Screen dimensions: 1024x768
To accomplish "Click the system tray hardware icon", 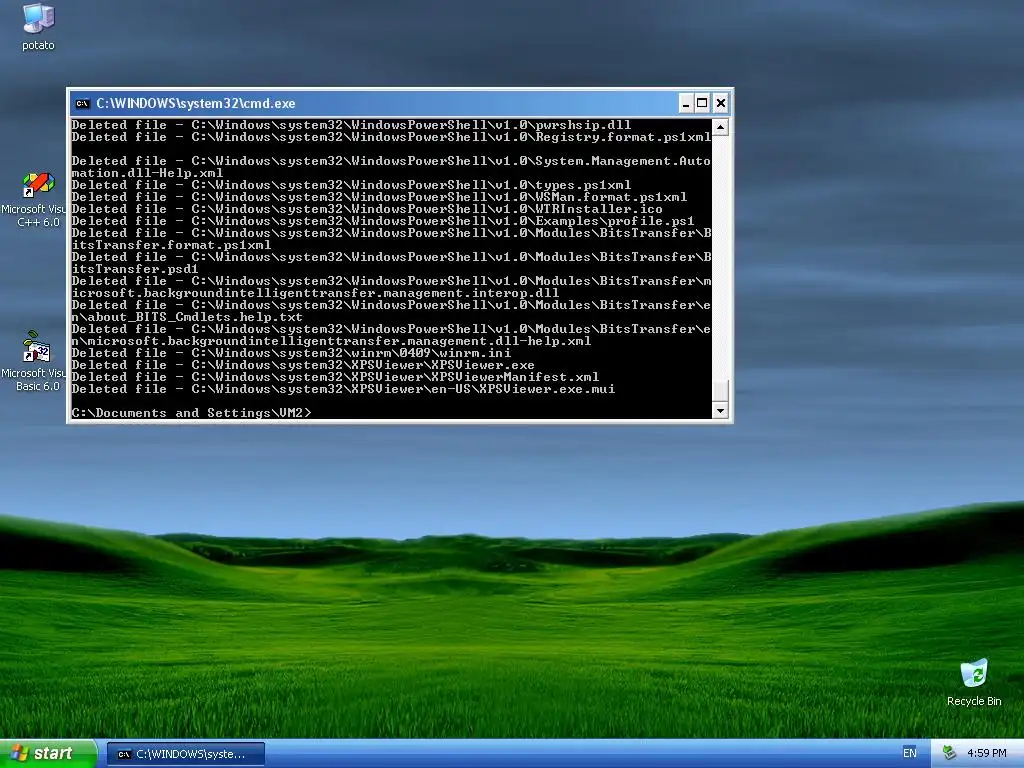I will pyautogui.click(x=949, y=753).
